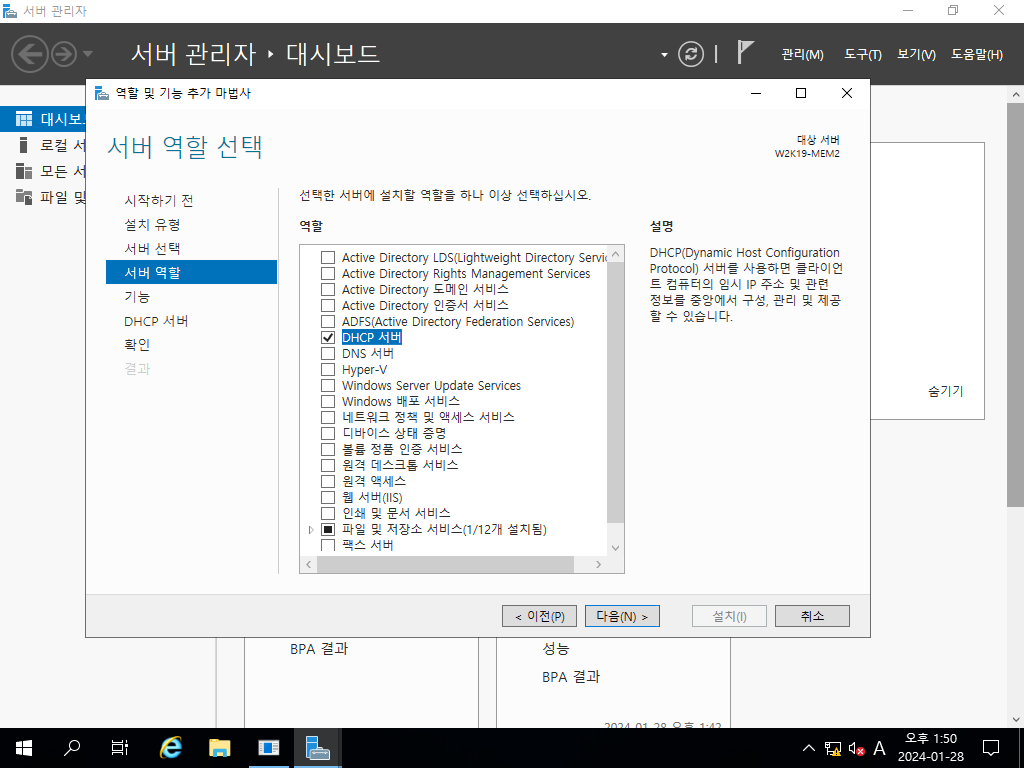The width and height of the screenshot is (1024, 768).
Task: Click the Server Manager taskbar icon
Action: 317,748
